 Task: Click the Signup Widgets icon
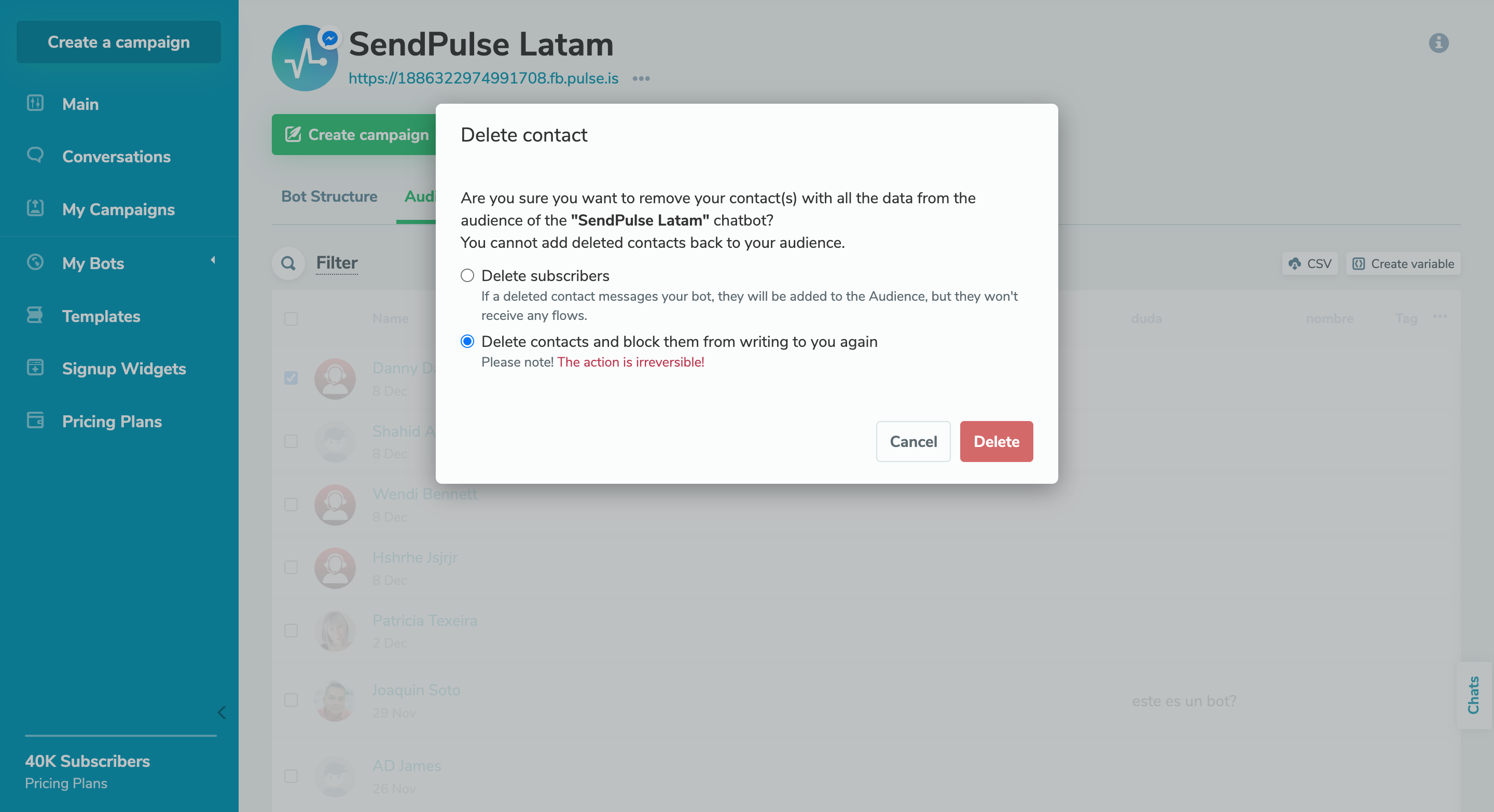[35, 368]
